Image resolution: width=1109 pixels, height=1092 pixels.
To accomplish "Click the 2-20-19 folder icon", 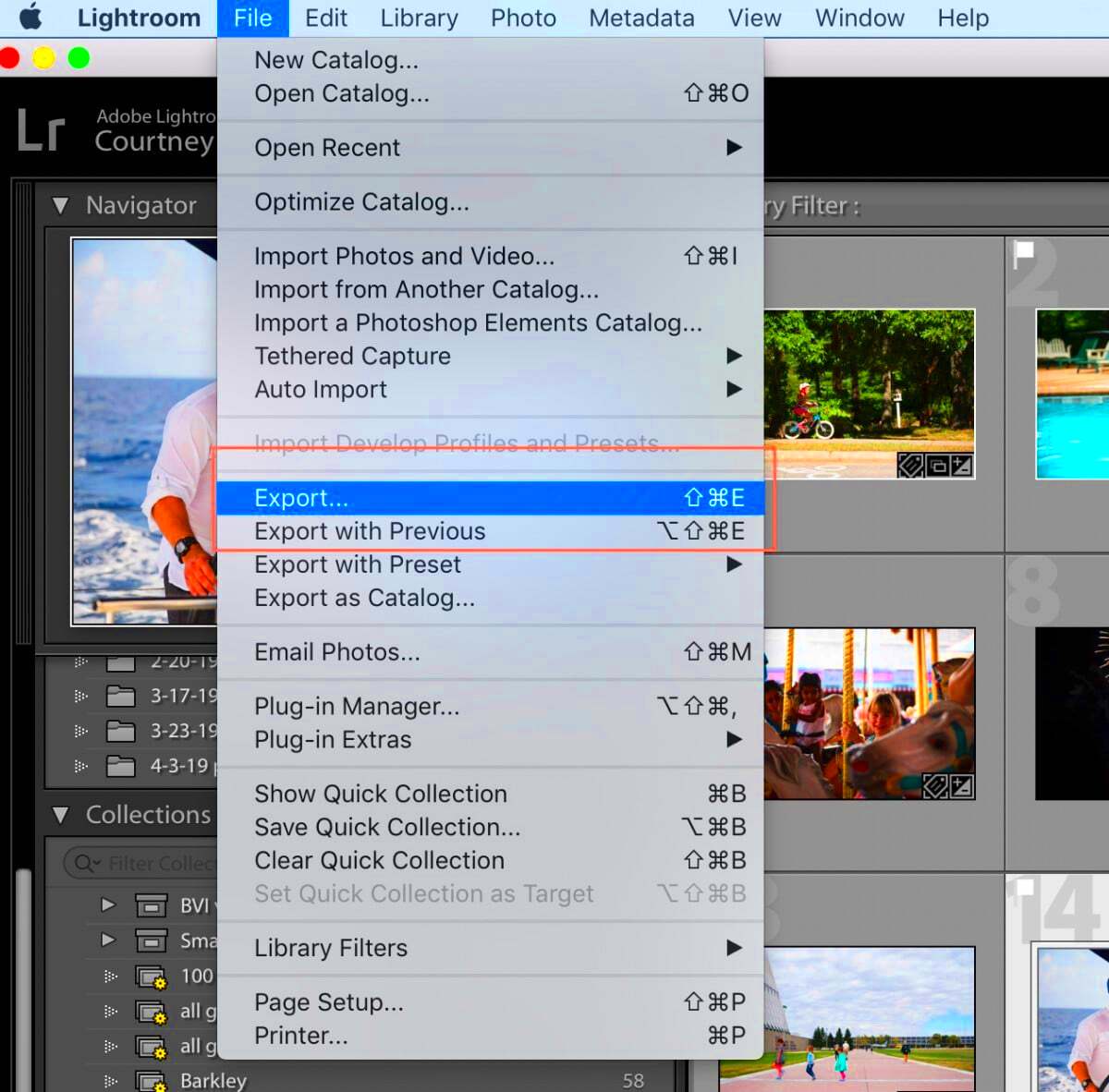I will pos(120,662).
